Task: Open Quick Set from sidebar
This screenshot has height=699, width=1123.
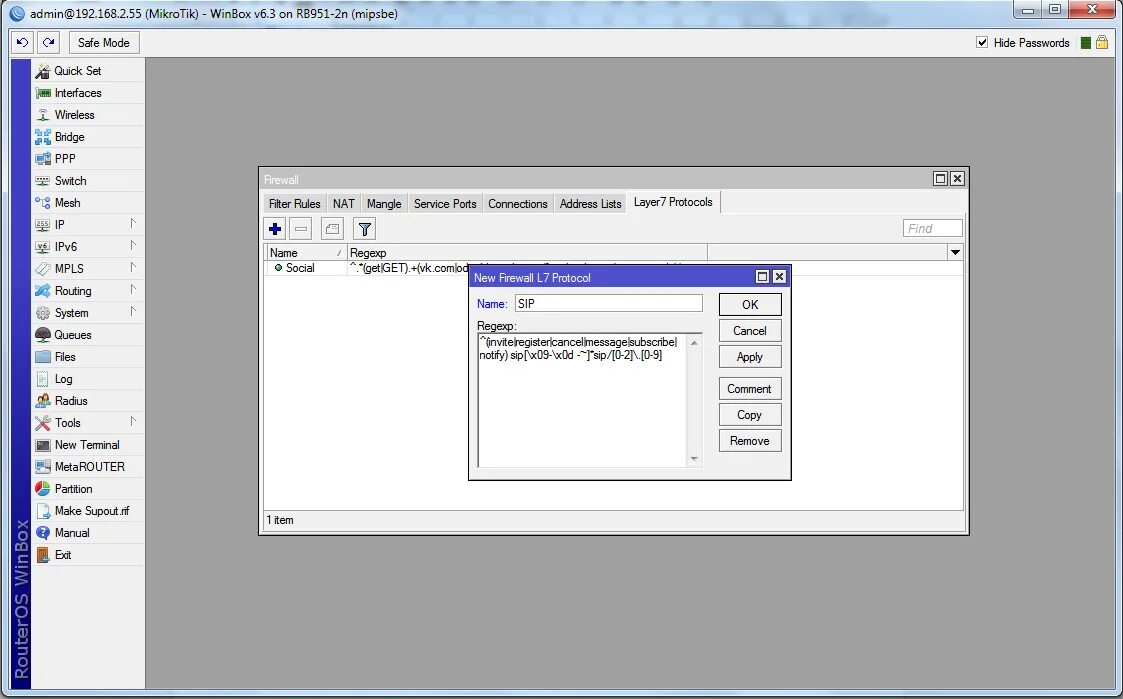Action: point(87,71)
